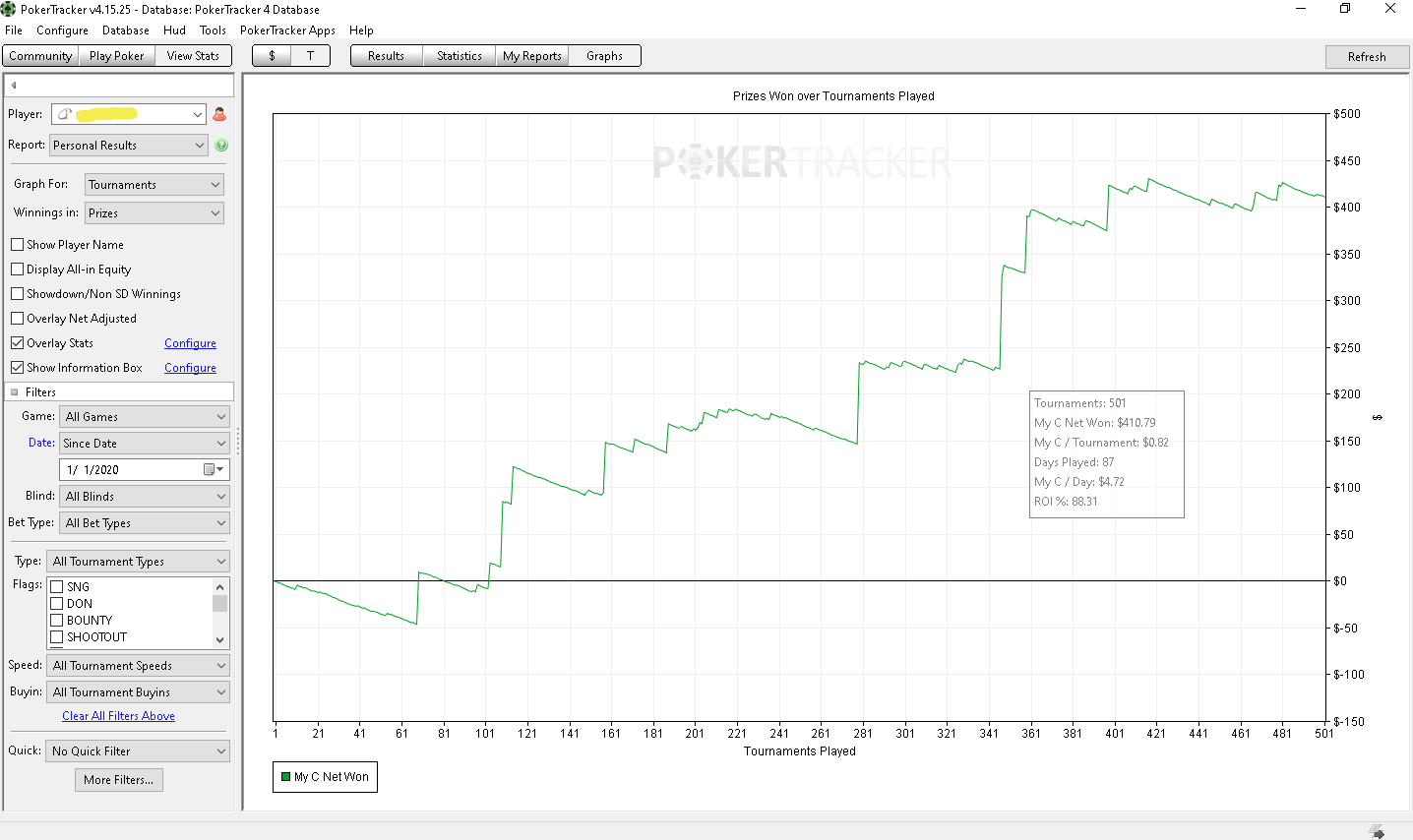Click the blue Date filter label link
Viewport: 1413px width, 840px height.
[x=41, y=443]
